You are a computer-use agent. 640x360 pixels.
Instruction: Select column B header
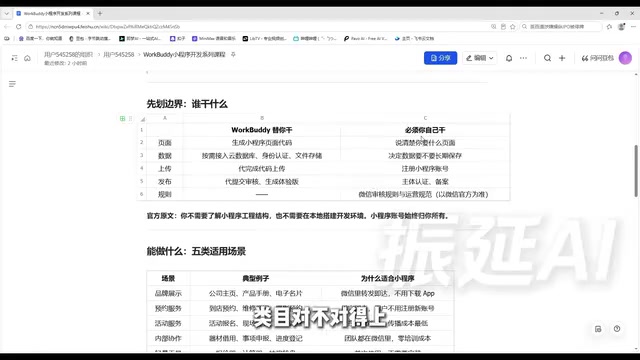coord(262,118)
